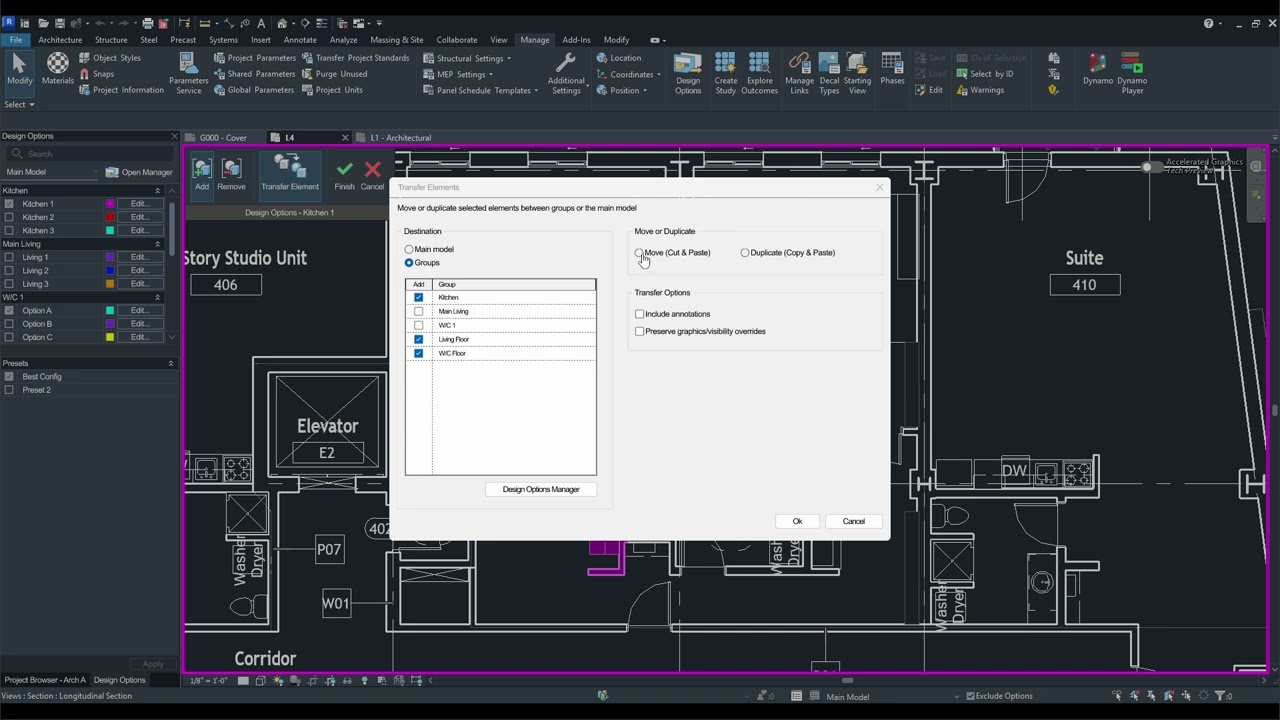Click the Transfer Element tool

tap(290, 172)
